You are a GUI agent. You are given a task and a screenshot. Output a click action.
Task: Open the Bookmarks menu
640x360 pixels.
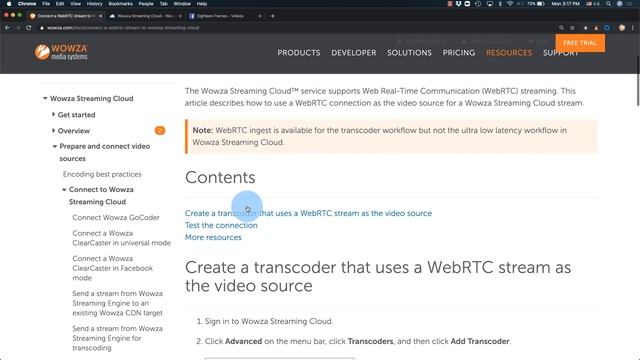pyautogui.click(x=120, y=4)
